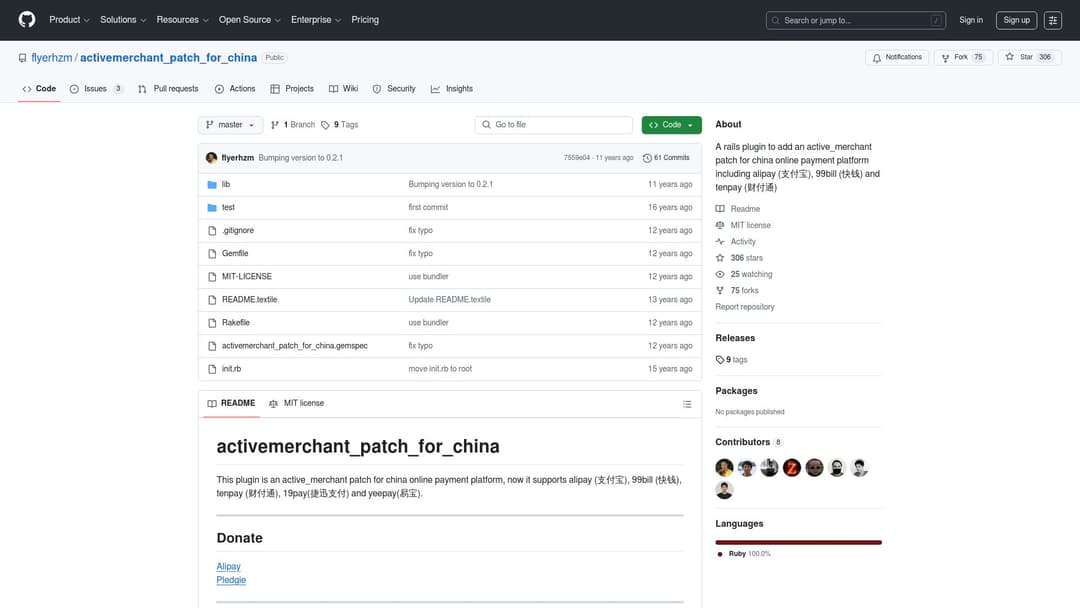Switch to the Issues tab
This screenshot has height=608, width=1080.
(96, 89)
